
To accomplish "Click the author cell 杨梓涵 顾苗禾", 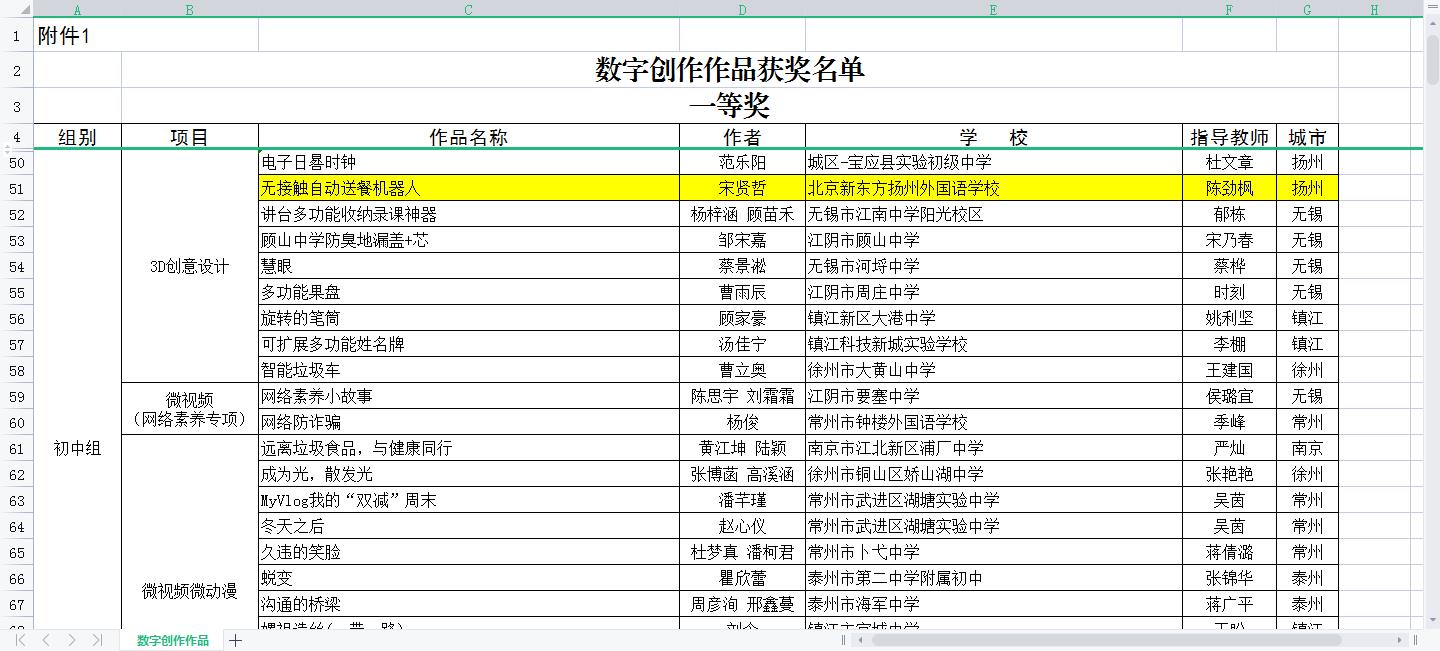I will coord(742,214).
